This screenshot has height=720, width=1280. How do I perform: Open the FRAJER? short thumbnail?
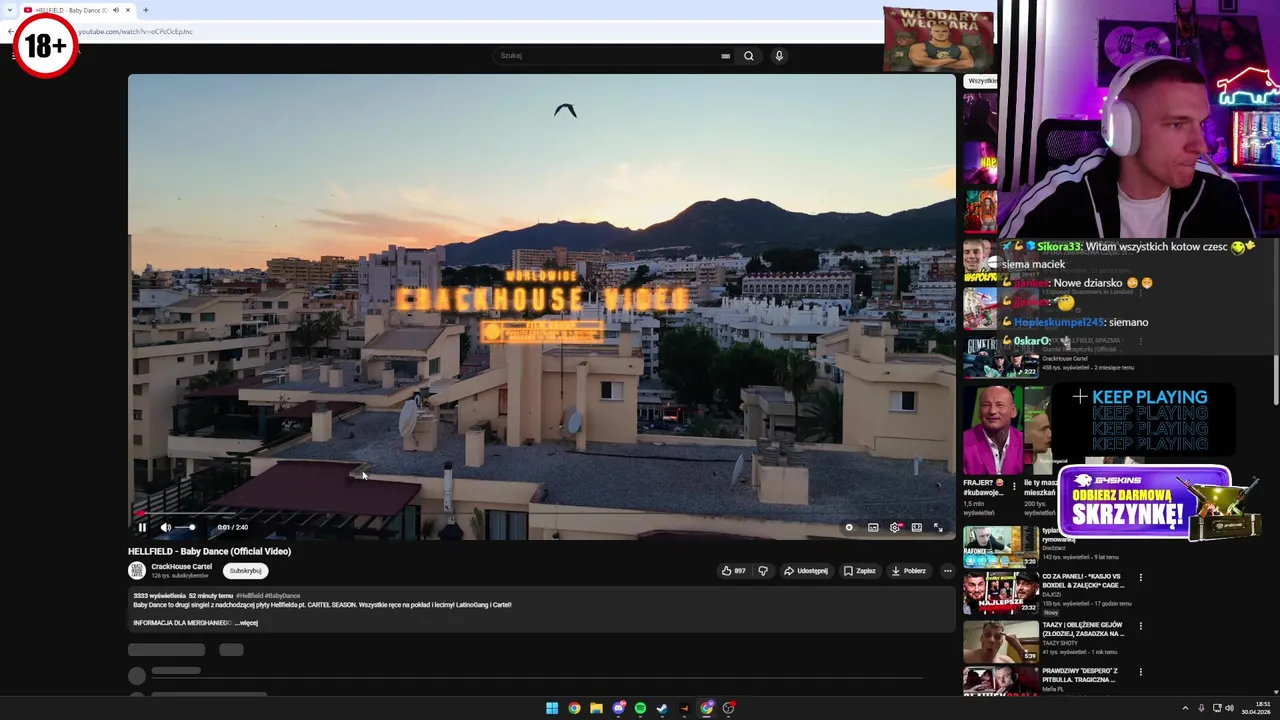click(x=993, y=431)
